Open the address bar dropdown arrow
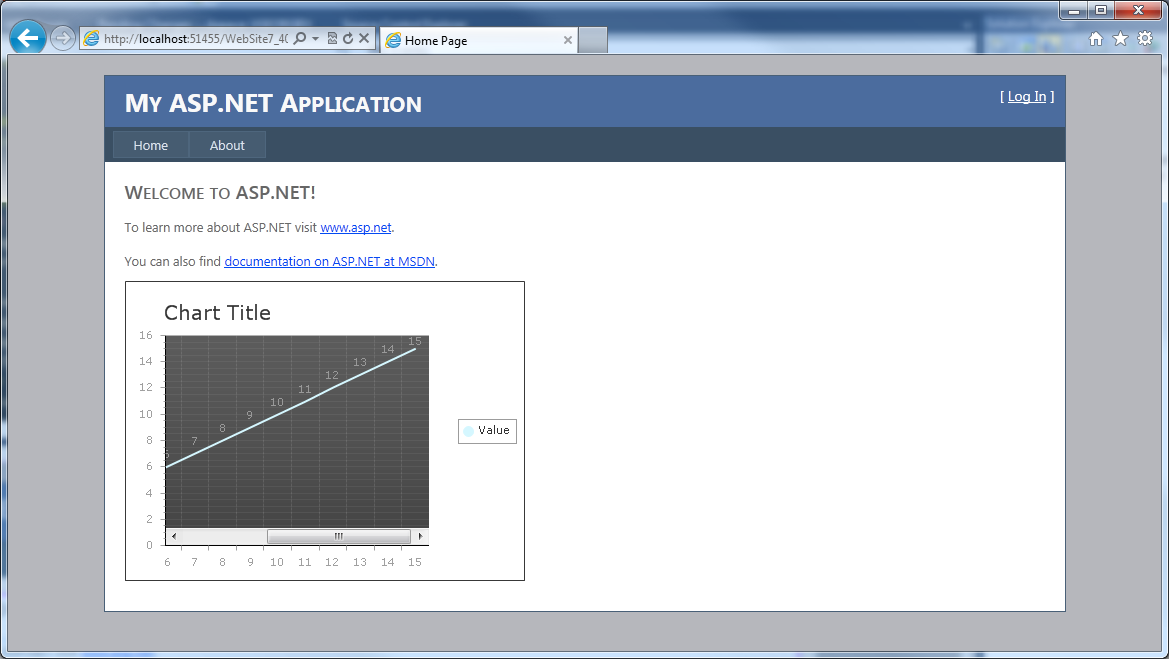Image resolution: width=1169 pixels, height=659 pixels. [315, 38]
